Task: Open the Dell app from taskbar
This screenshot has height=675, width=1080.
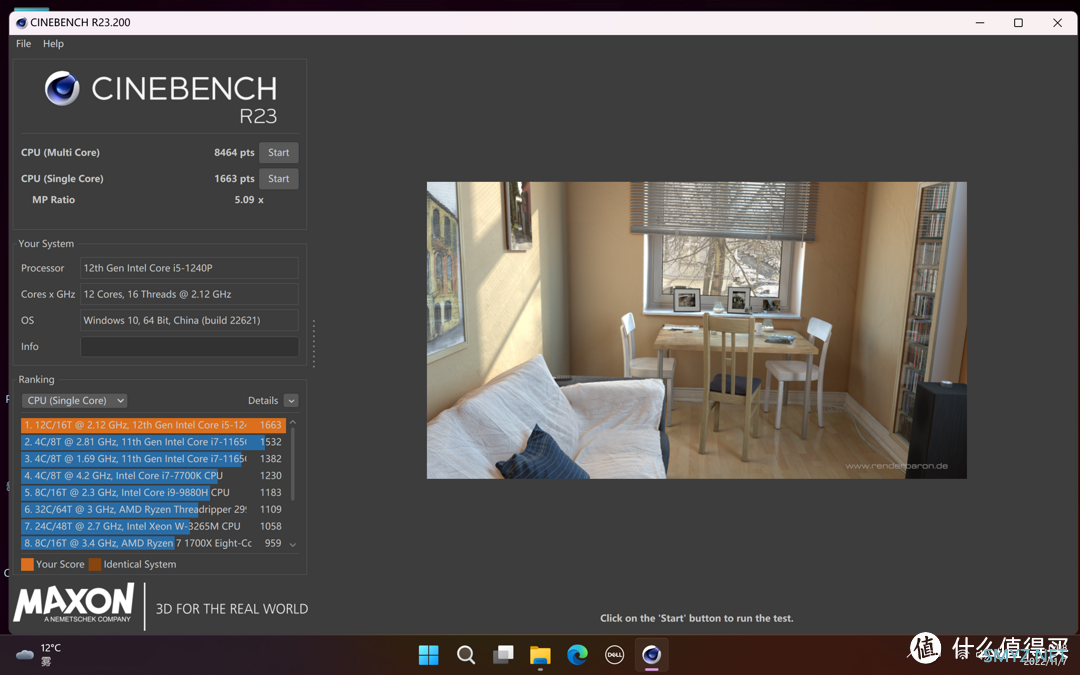Action: tap(614, 654)
